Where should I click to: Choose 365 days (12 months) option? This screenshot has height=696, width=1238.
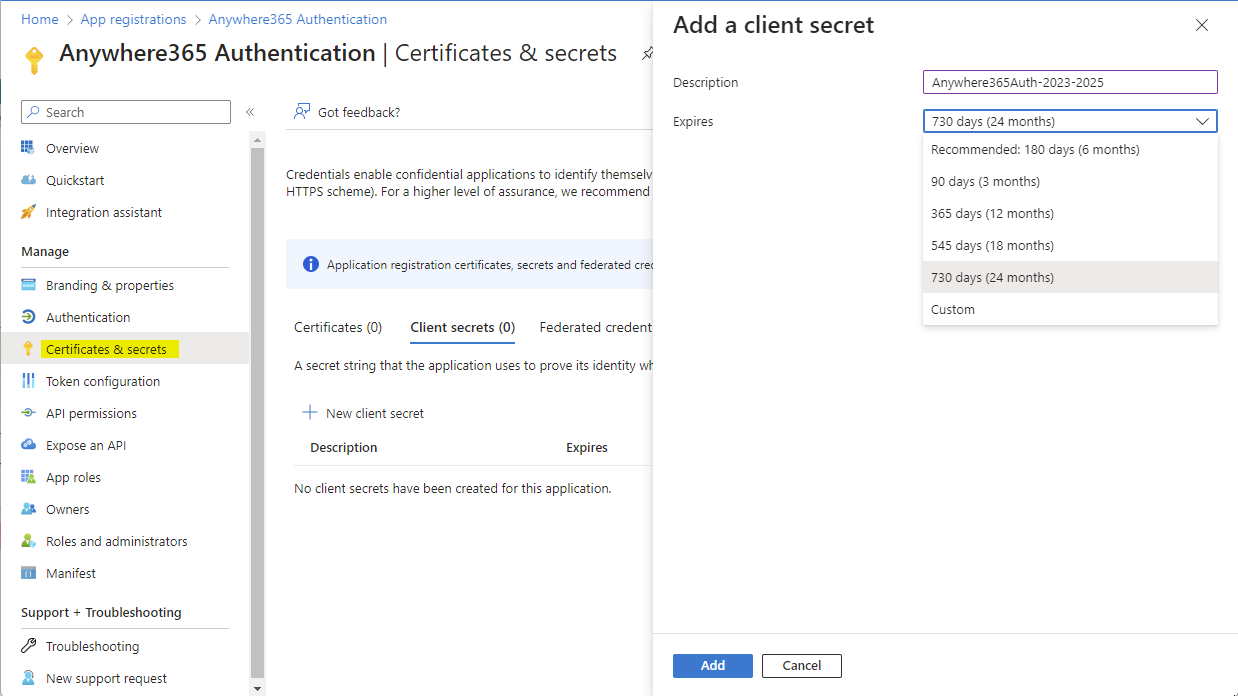[992, 213]
